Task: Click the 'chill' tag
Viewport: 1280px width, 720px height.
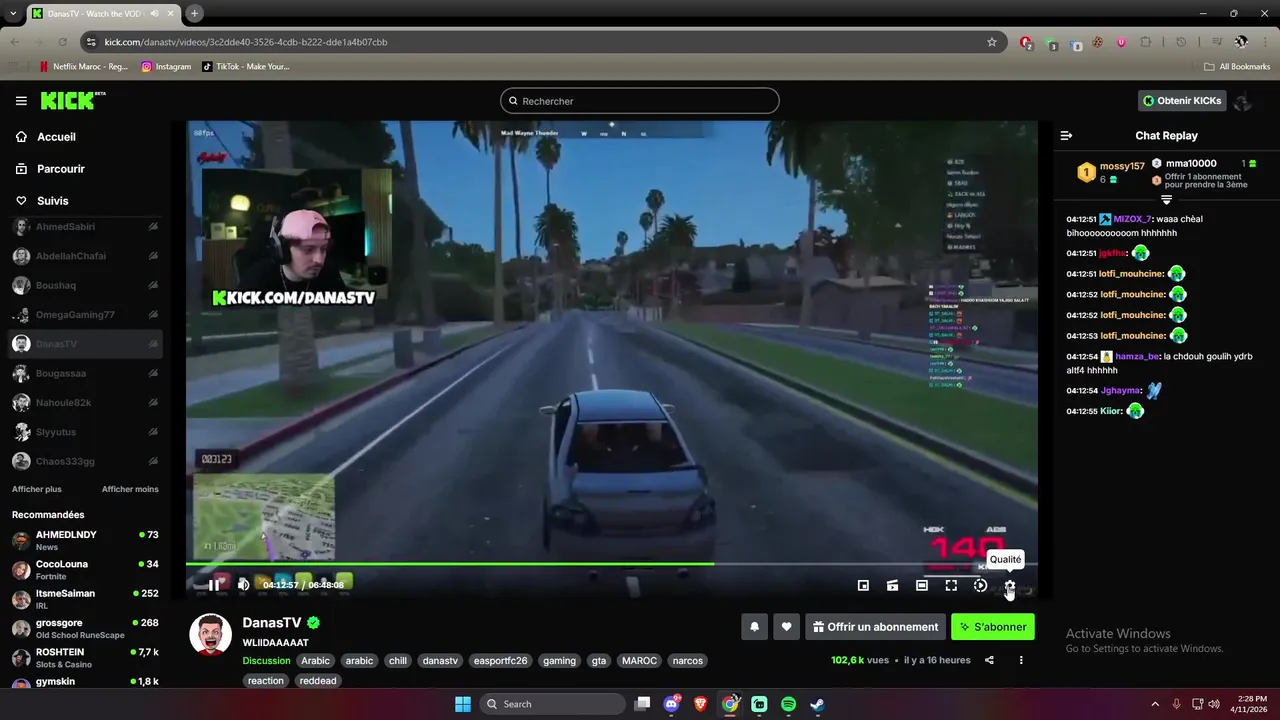Action: coord(398,661)
